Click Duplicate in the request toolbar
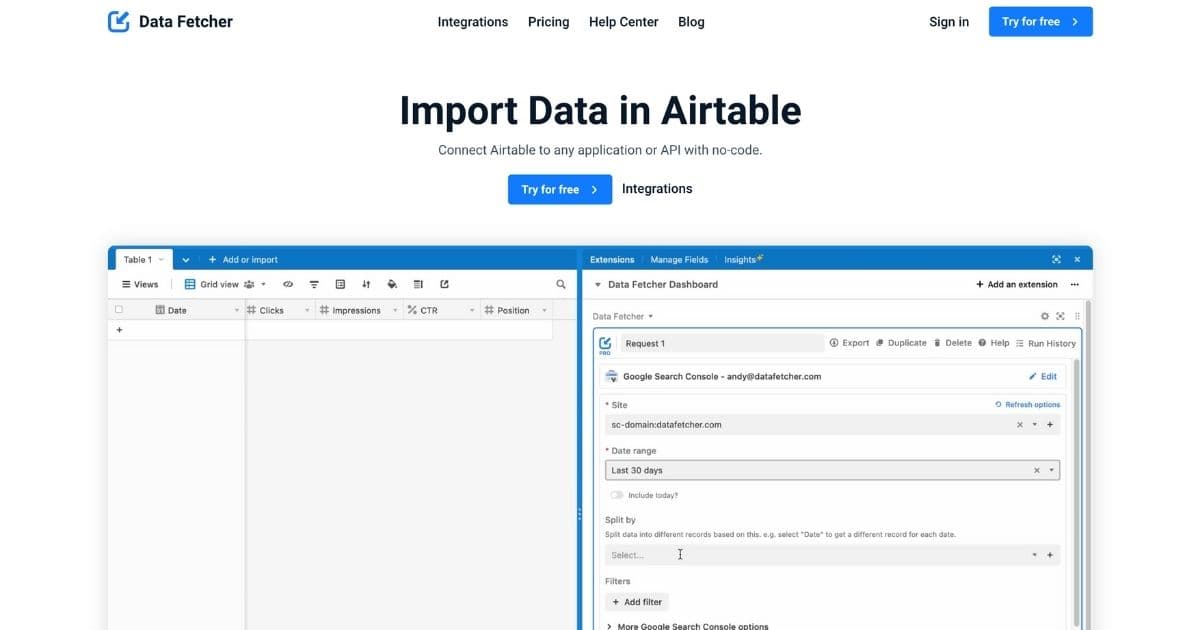Viewport: 1200px width, 630px height. click(x=901, y=343)
